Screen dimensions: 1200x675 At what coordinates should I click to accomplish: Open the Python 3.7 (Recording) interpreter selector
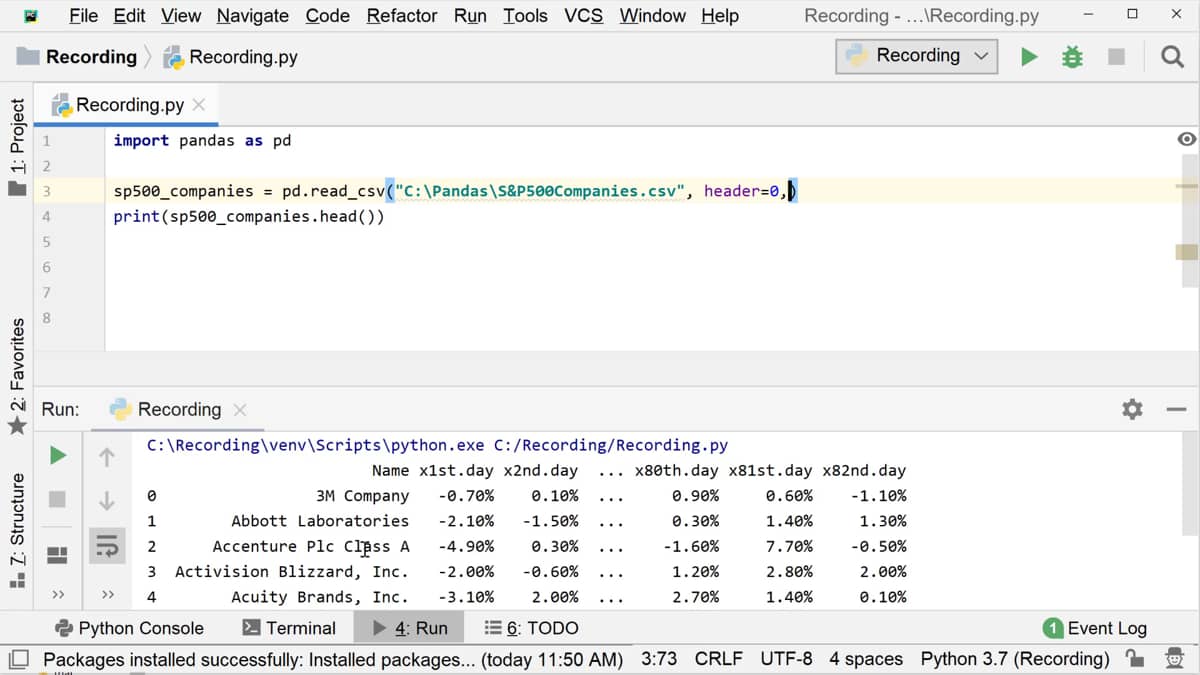click(1015, 659)
